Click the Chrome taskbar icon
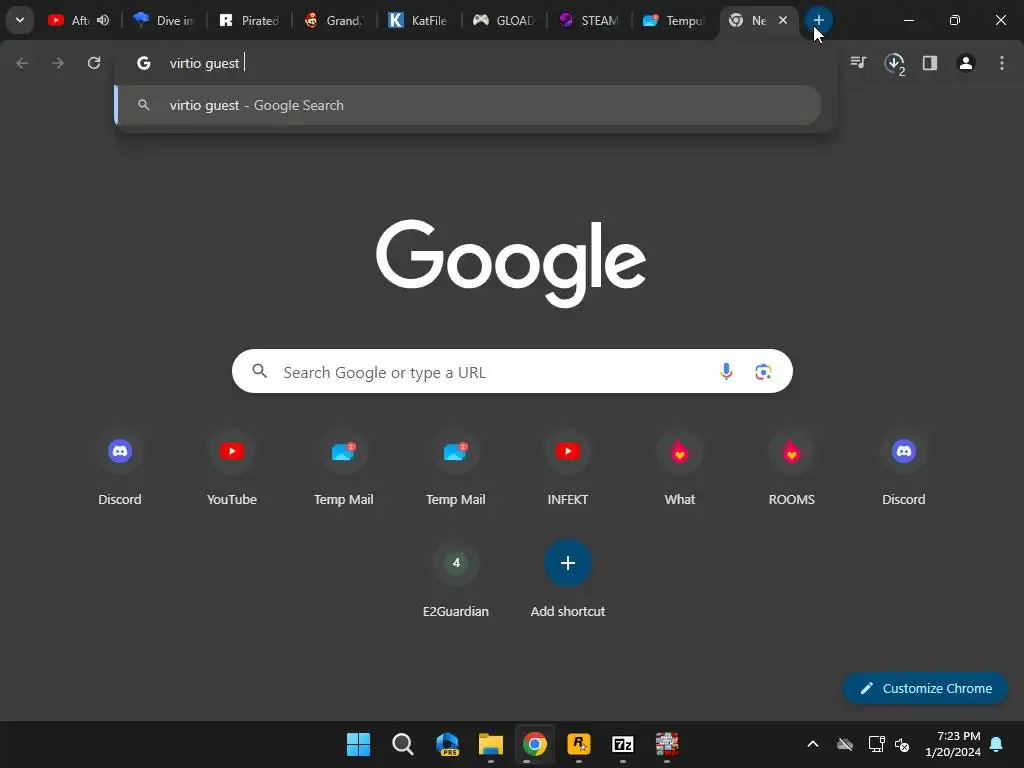Viewport: 1024px width, 768px height. tap(535, 744)
